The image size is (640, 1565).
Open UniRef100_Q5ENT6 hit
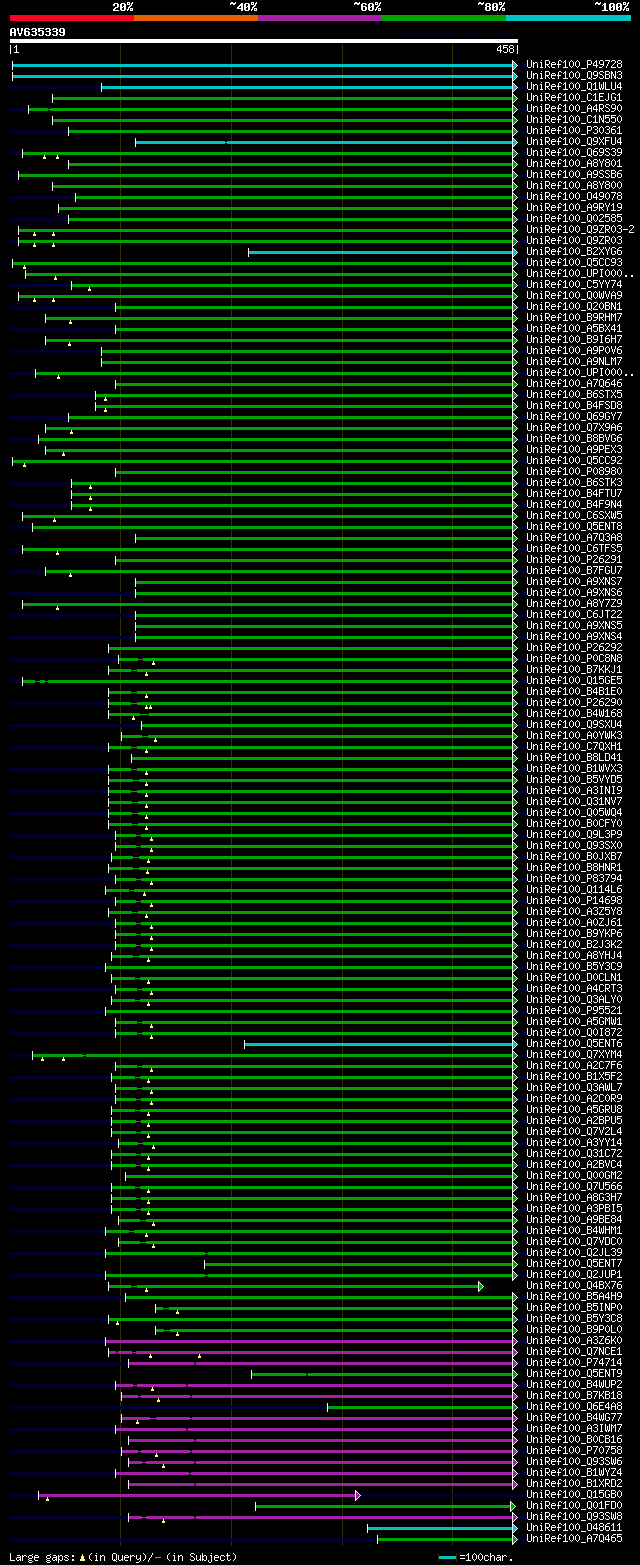coord(574,1043)
